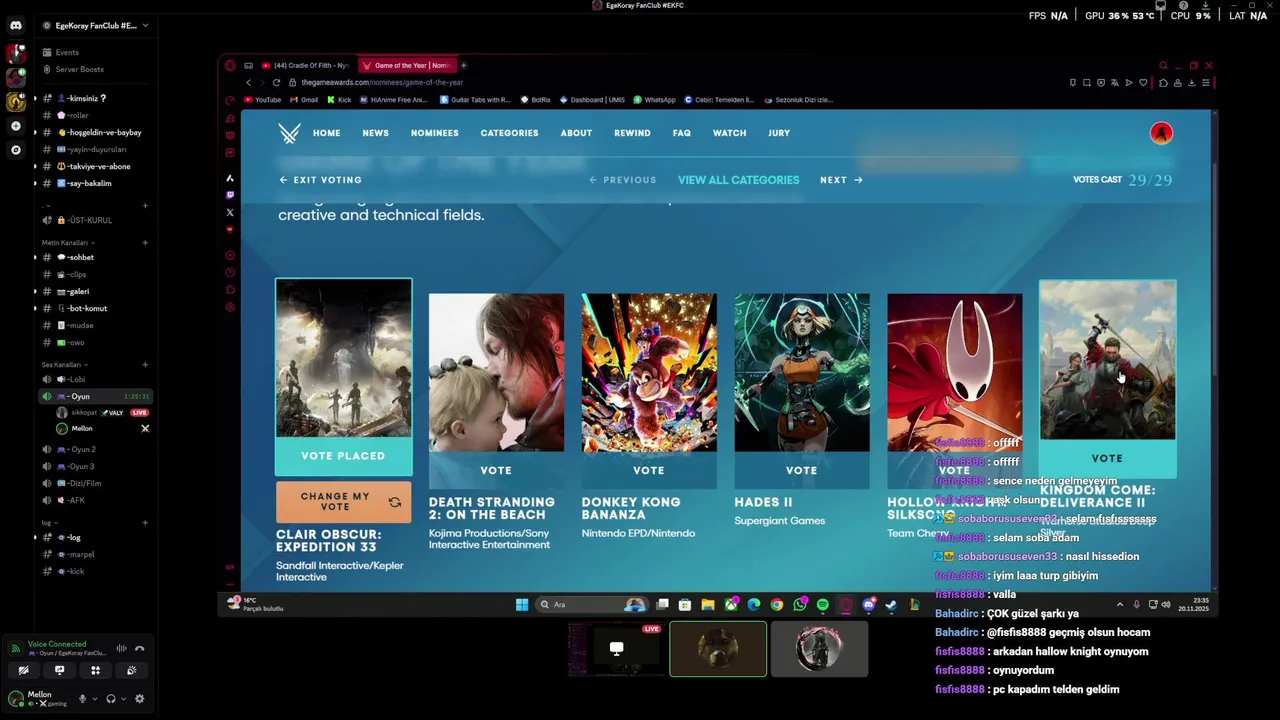The width and height of the screenshot is (1280, 720).
Task: Open the Kick bookmark
Action: pos(339,100)
